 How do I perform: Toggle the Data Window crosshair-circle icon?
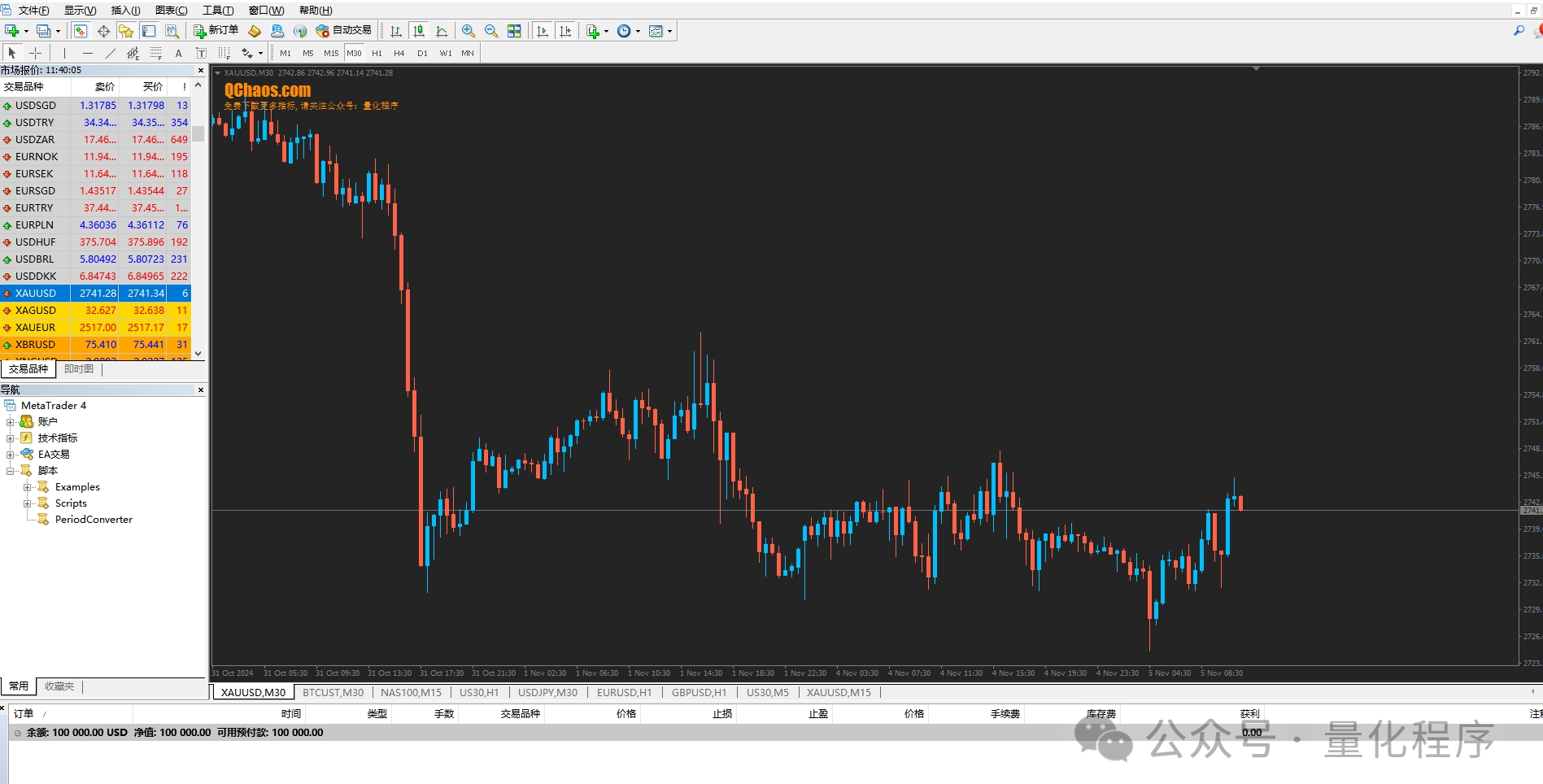(x=103, y=31)
